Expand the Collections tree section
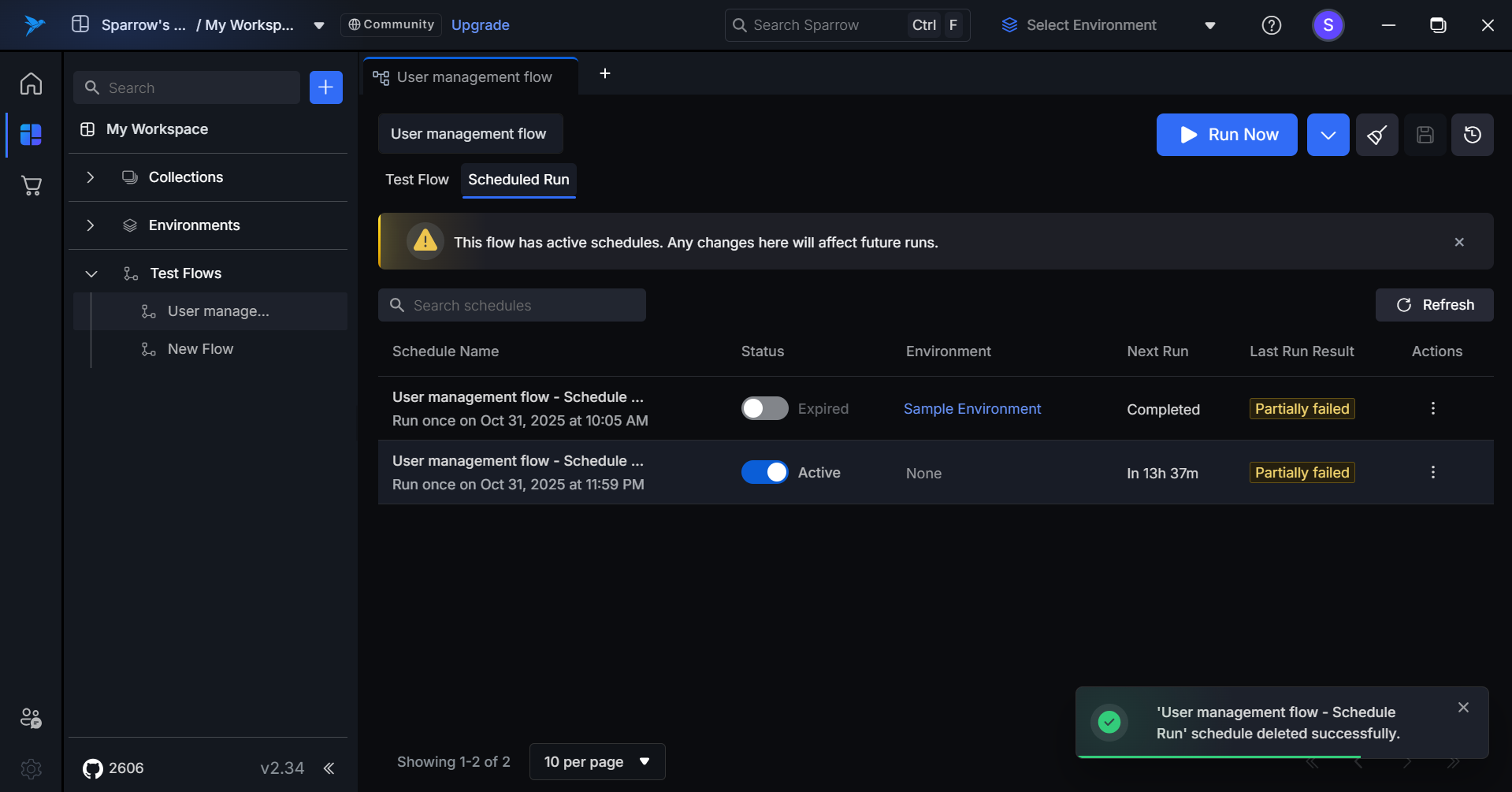Viewport: 1512px width, 792px height. click(91, 177)
